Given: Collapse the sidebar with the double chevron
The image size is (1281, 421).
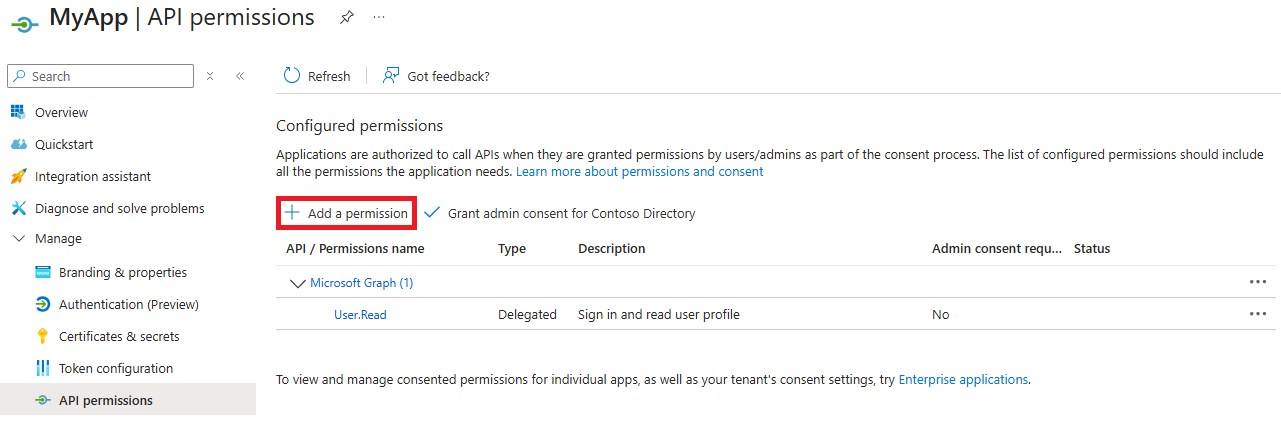Looking at the screenshot, I should [x=240, y=76].
